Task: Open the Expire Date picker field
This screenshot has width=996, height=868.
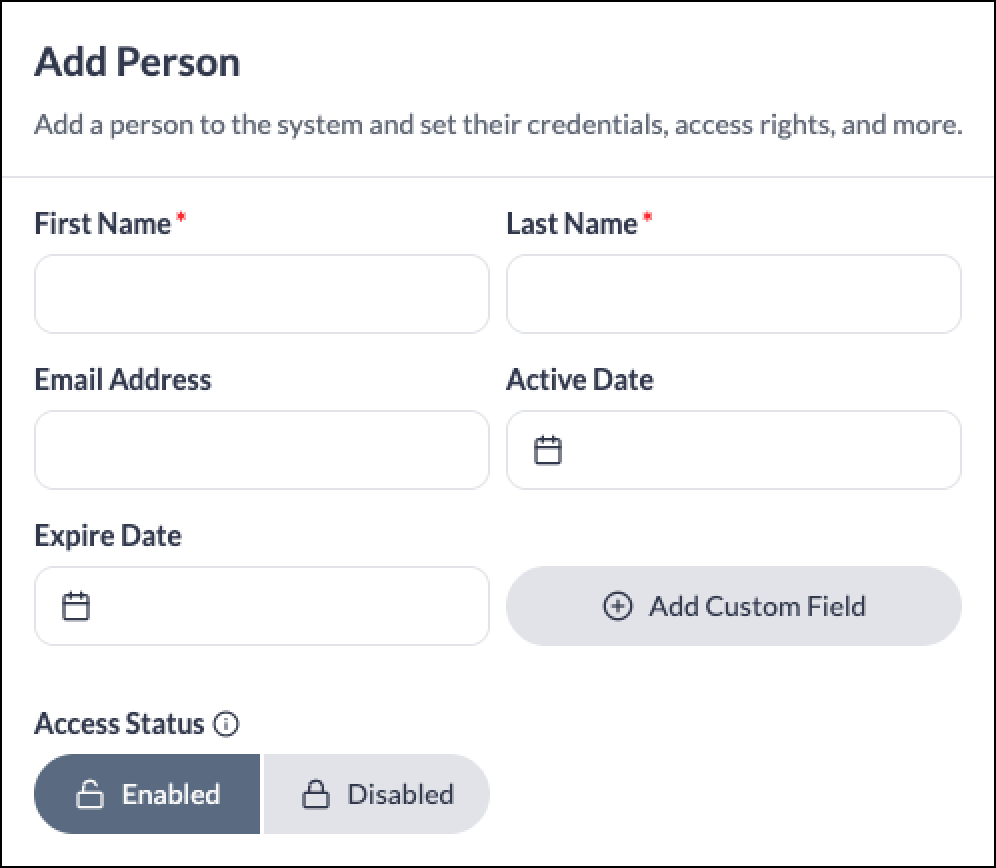Action: click(262, 606)
